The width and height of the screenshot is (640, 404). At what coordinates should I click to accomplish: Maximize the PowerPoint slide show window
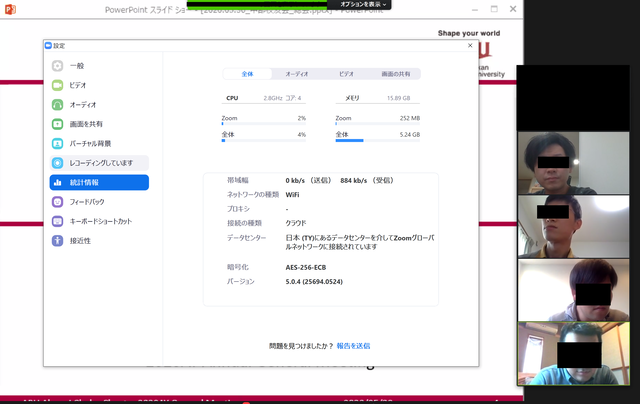494,9
